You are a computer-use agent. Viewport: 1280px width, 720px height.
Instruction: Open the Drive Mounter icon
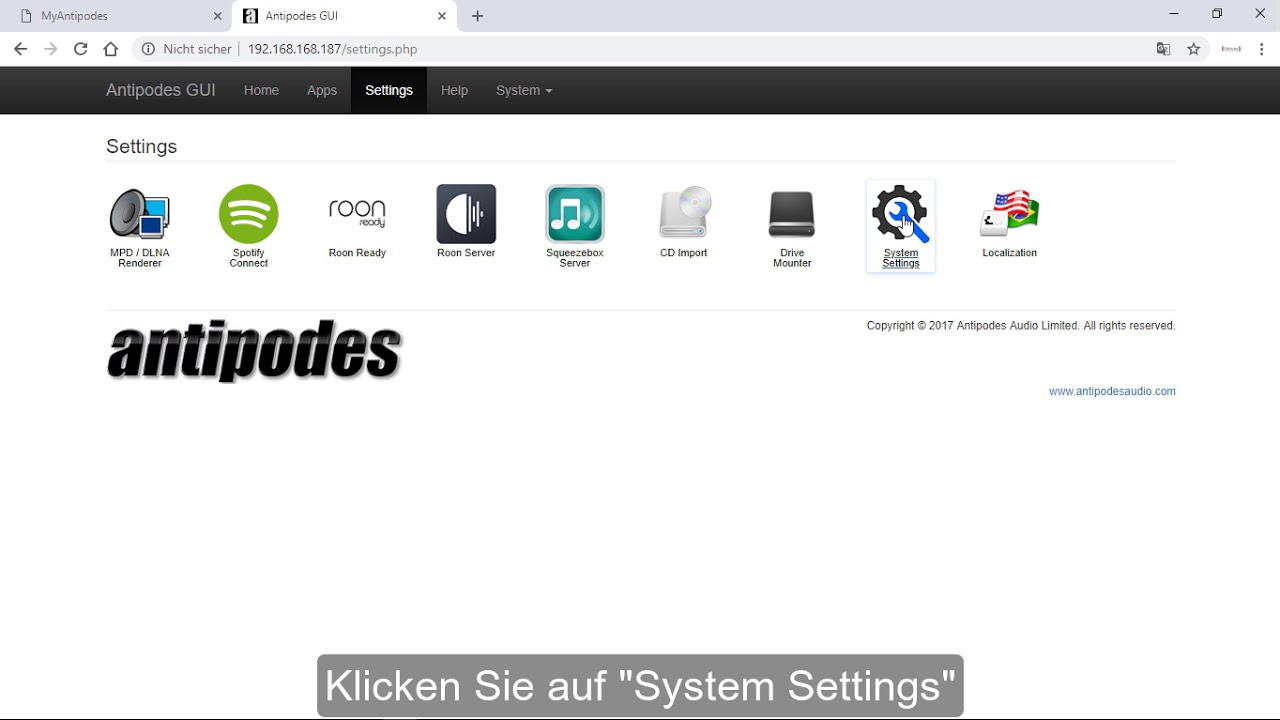(x=792, y=214)
